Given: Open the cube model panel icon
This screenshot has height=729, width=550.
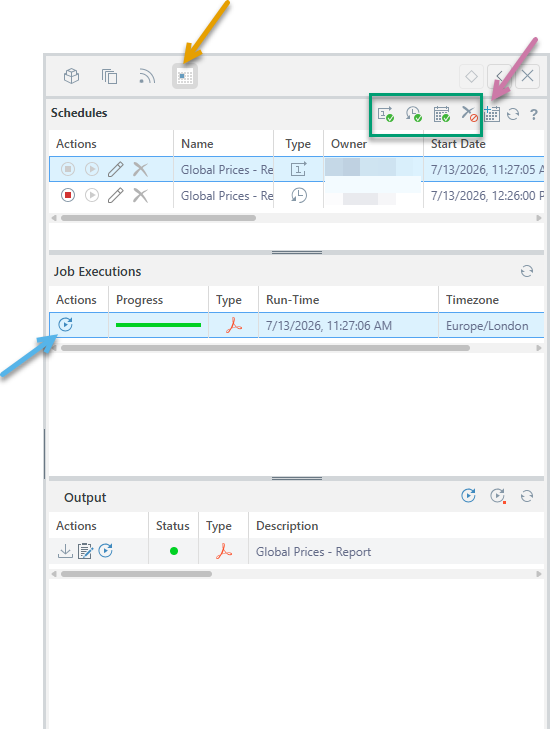Looking at the screenshot, I should click(x=71, y=76).
